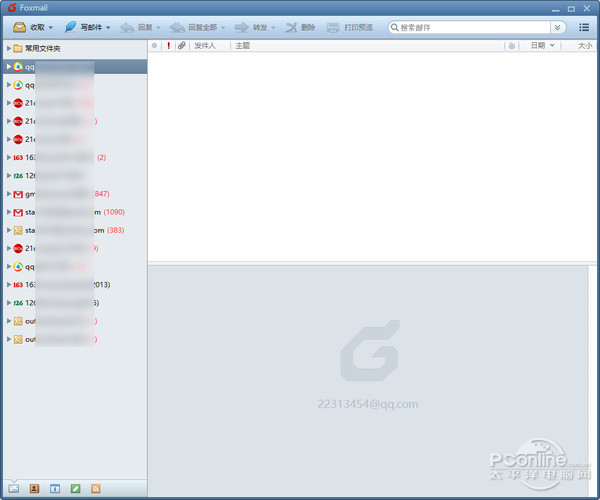Expand the 163 account ending 013)
Viewport: 600px width, 500px height.
pos(8,285)
